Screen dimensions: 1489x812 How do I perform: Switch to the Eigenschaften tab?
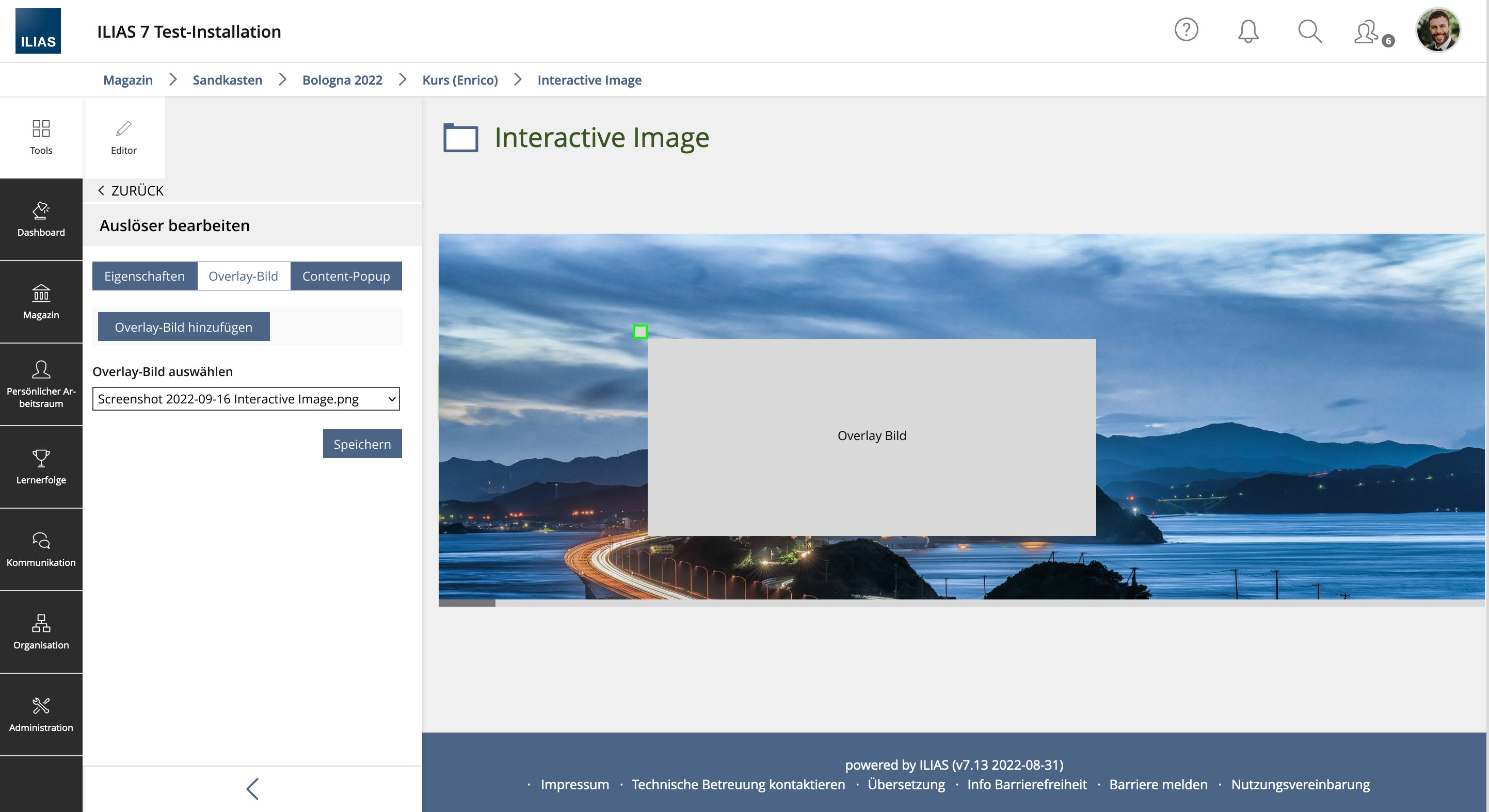tap(145, 276)
